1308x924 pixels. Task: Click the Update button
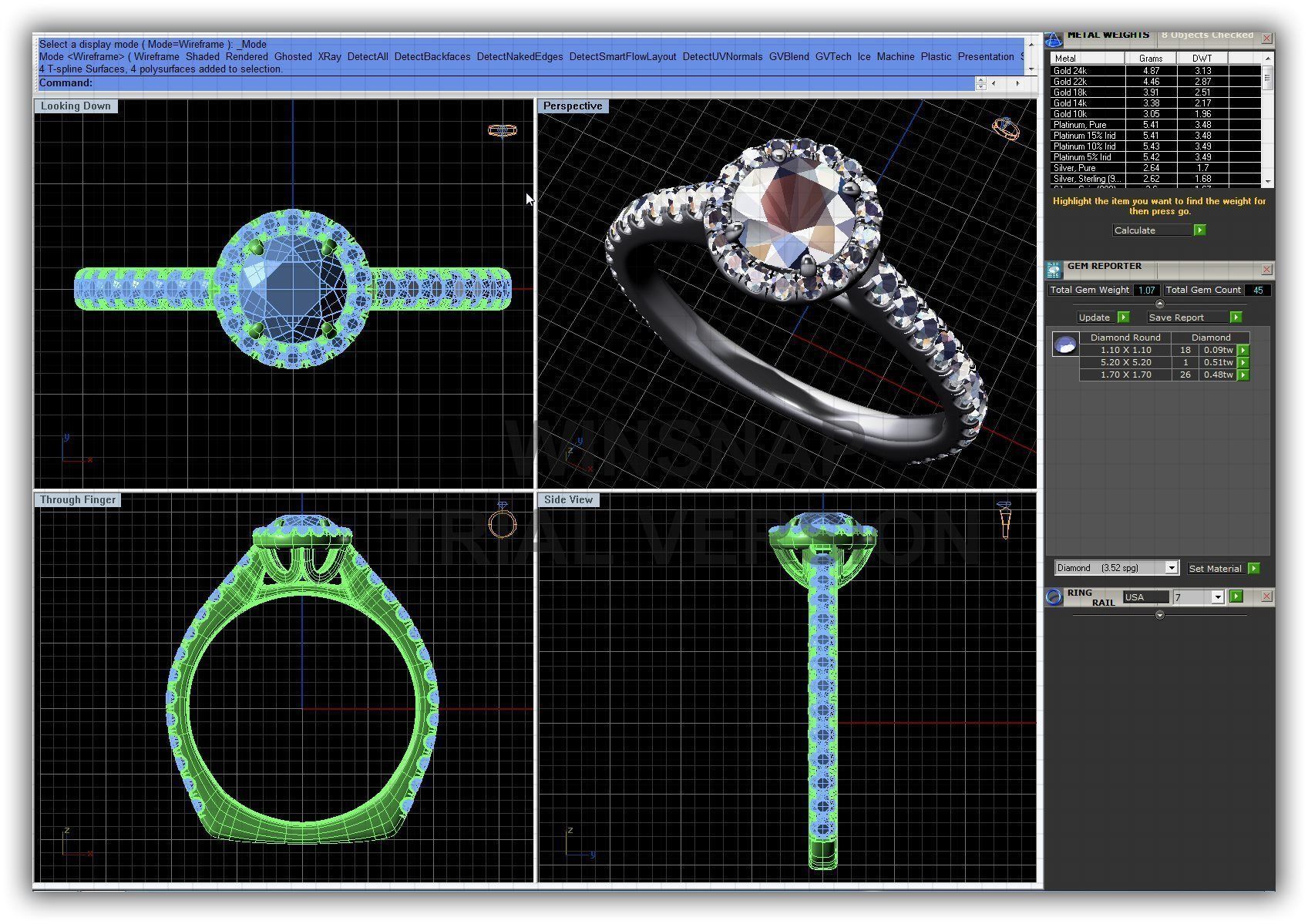[x=1097, y=318]
